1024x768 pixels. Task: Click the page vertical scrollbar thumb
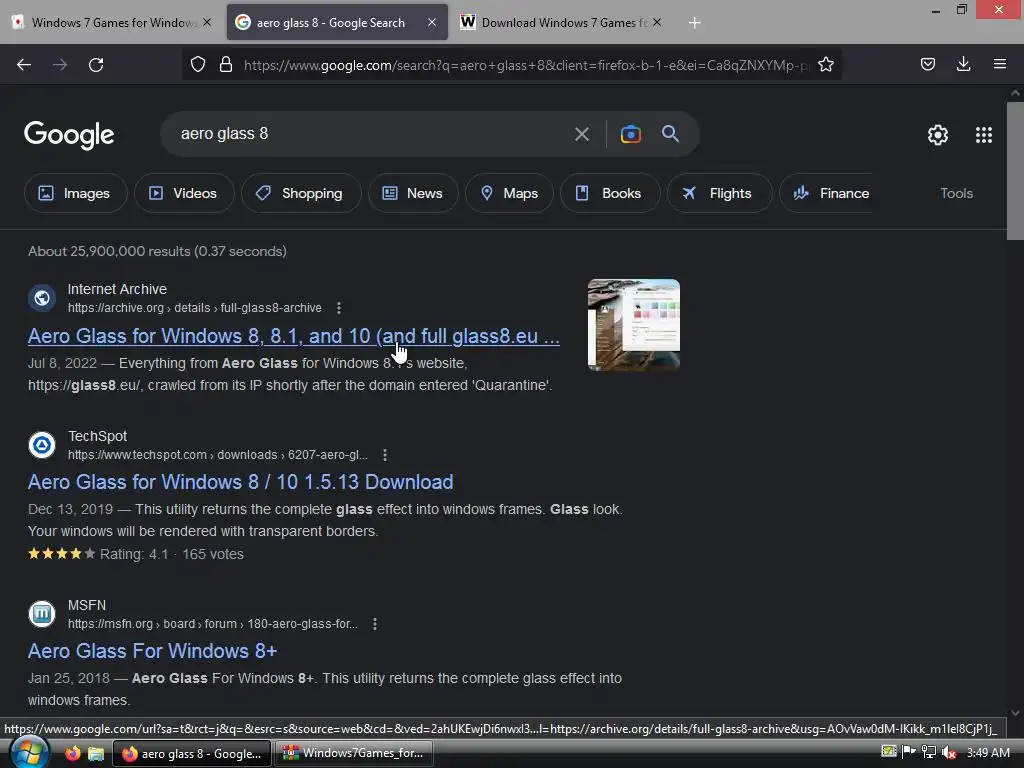1015,170
